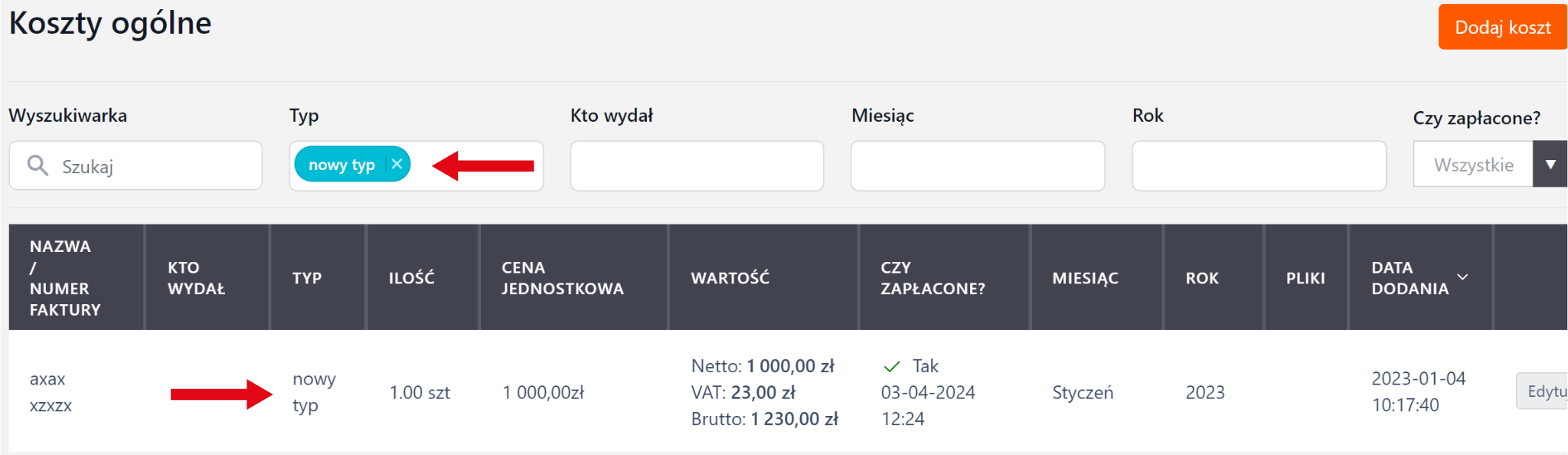Sort by the Cena jednostkowa header
Image resolution: width=1568 pixels, height=455 pixels.
(x=562, y=278)
